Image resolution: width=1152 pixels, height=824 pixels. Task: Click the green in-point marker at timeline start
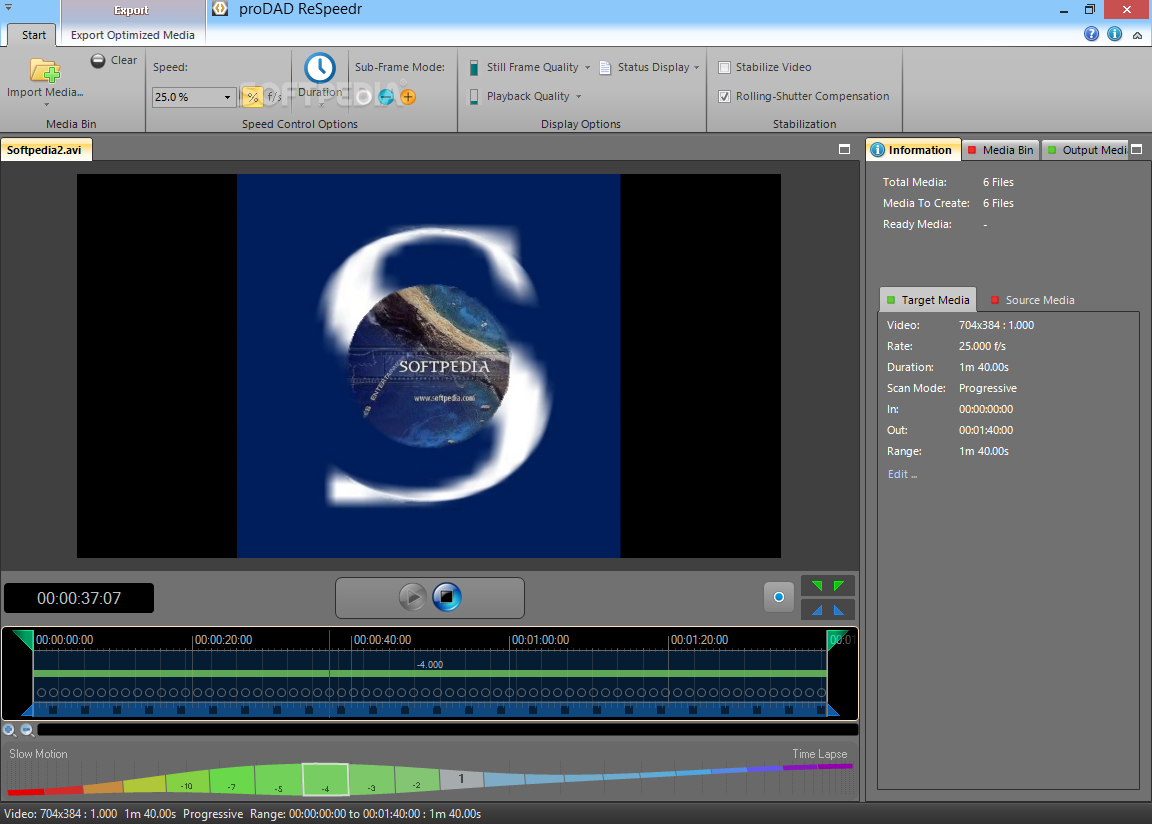23,640
